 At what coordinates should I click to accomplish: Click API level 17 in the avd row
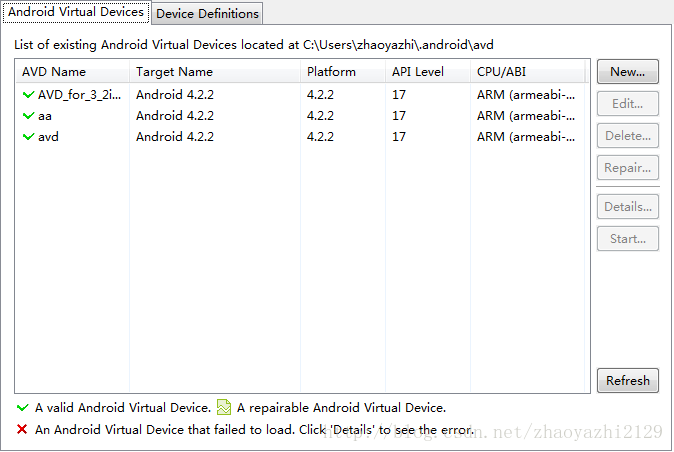399,137
